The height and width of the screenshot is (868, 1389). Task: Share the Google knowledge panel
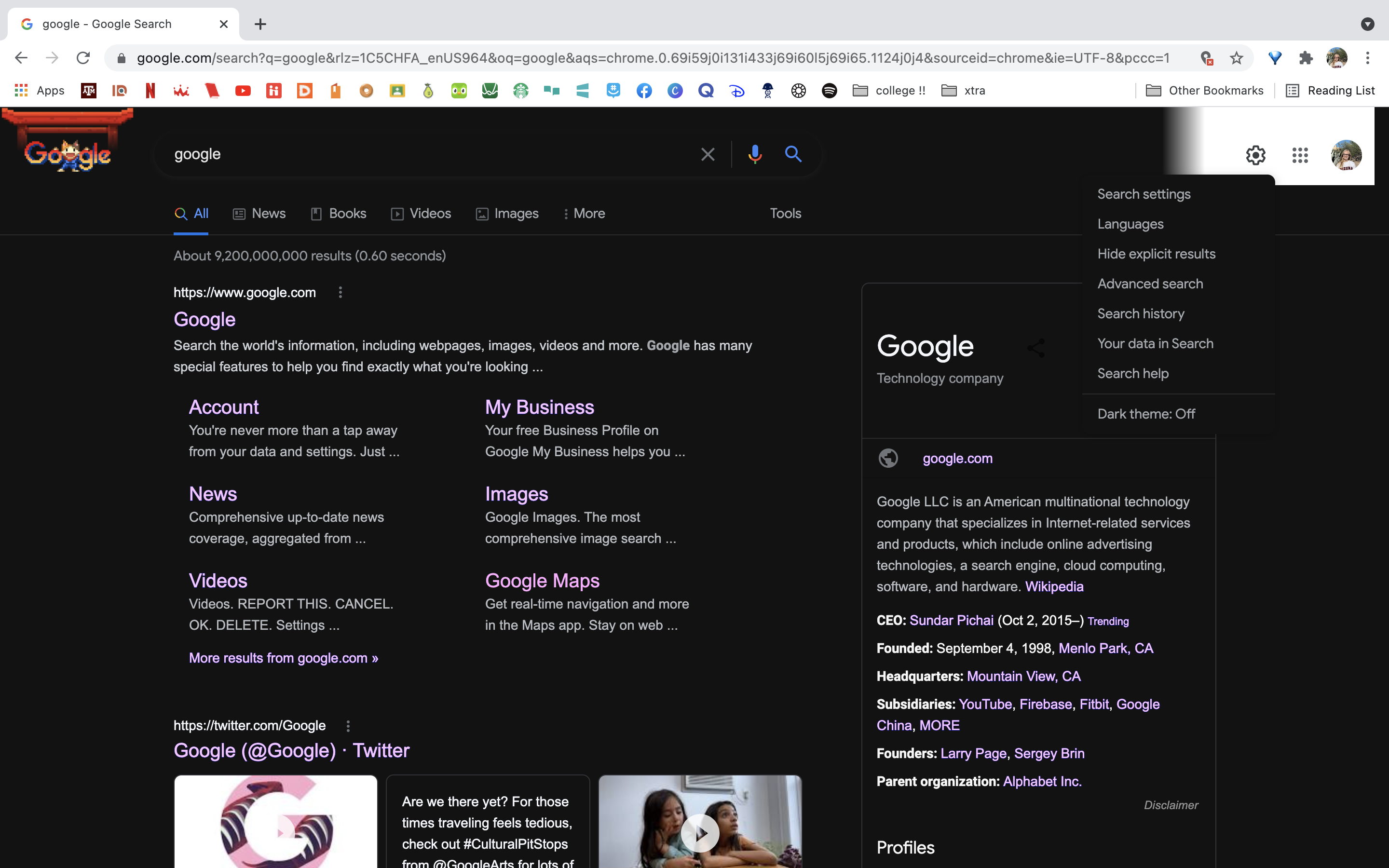click(1035, 348)
